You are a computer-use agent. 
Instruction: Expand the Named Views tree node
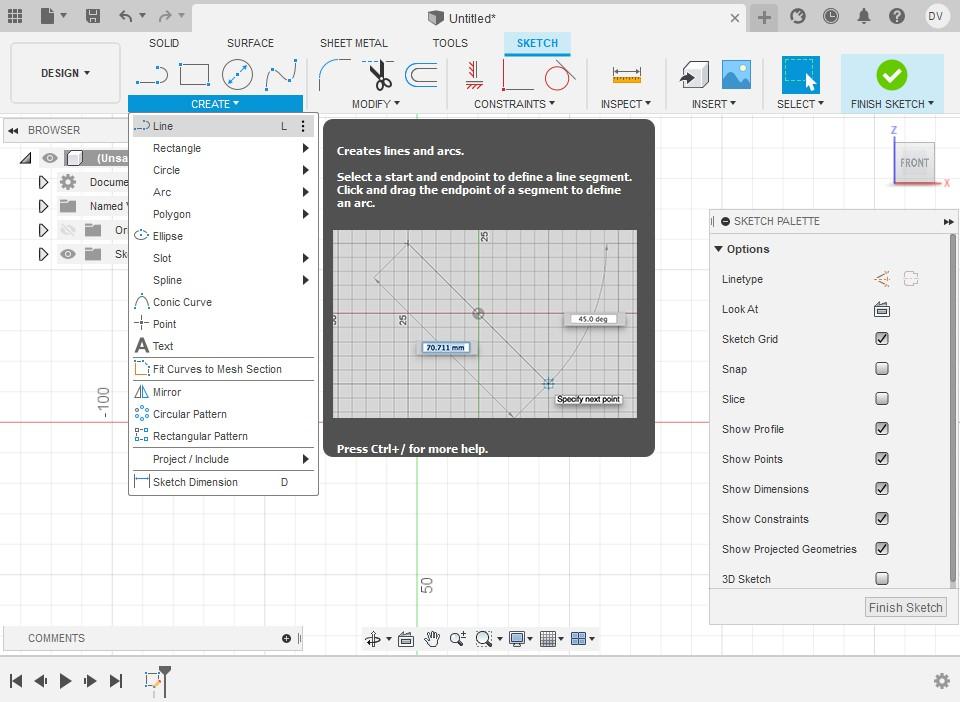(x=43, y=206)
